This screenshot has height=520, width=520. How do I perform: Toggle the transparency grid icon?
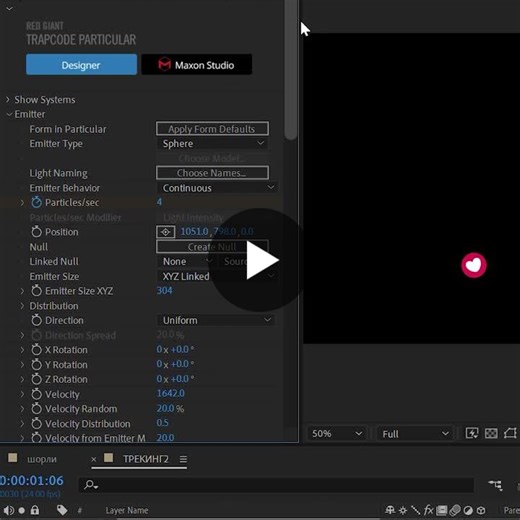coord(491,433)
